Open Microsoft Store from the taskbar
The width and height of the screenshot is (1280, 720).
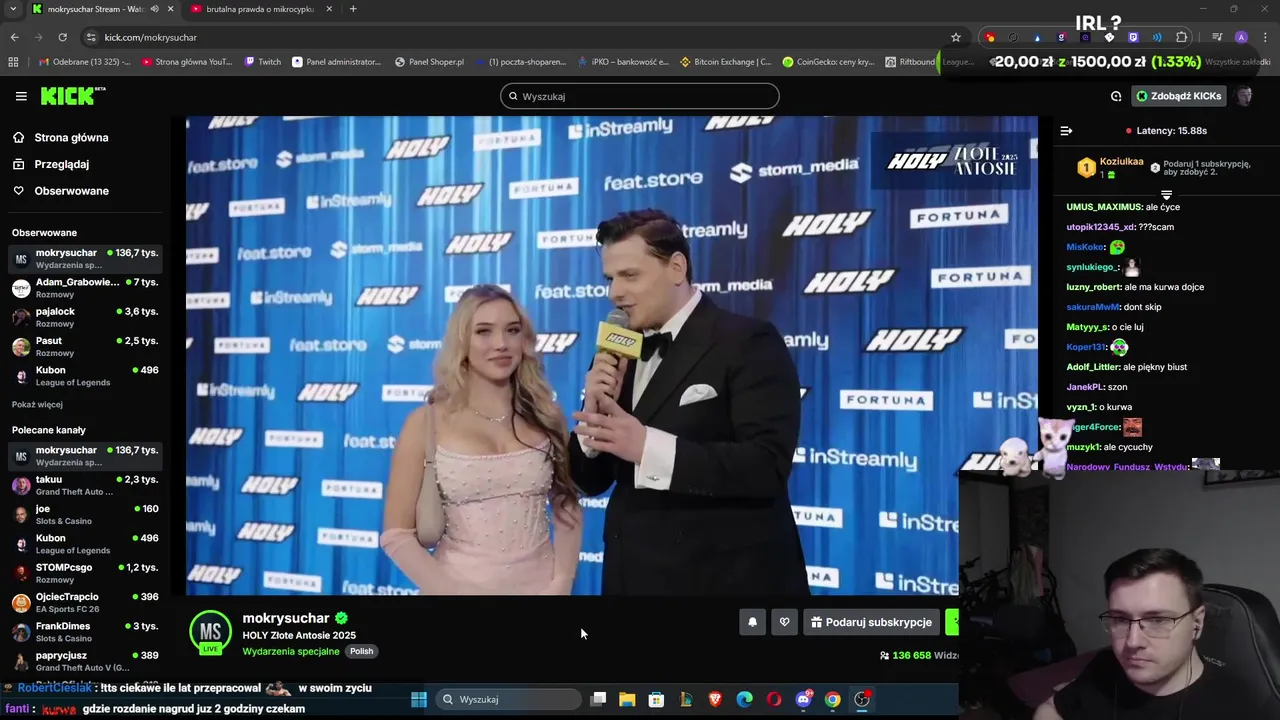(656, 699)
